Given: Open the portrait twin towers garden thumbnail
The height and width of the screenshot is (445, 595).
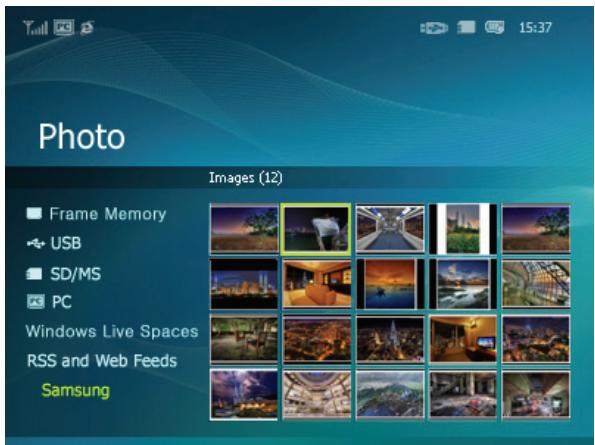Looking at the screenshot, I should point(463,228).
